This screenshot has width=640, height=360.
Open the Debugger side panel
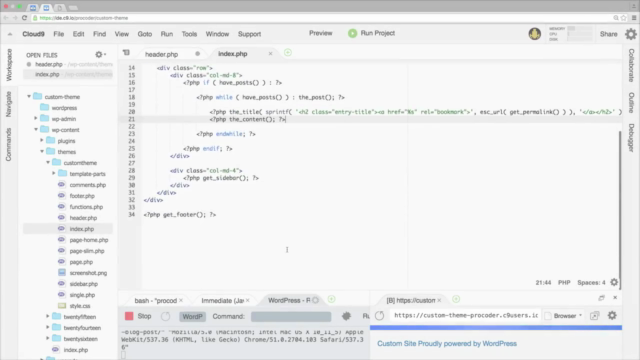[631, 138]
